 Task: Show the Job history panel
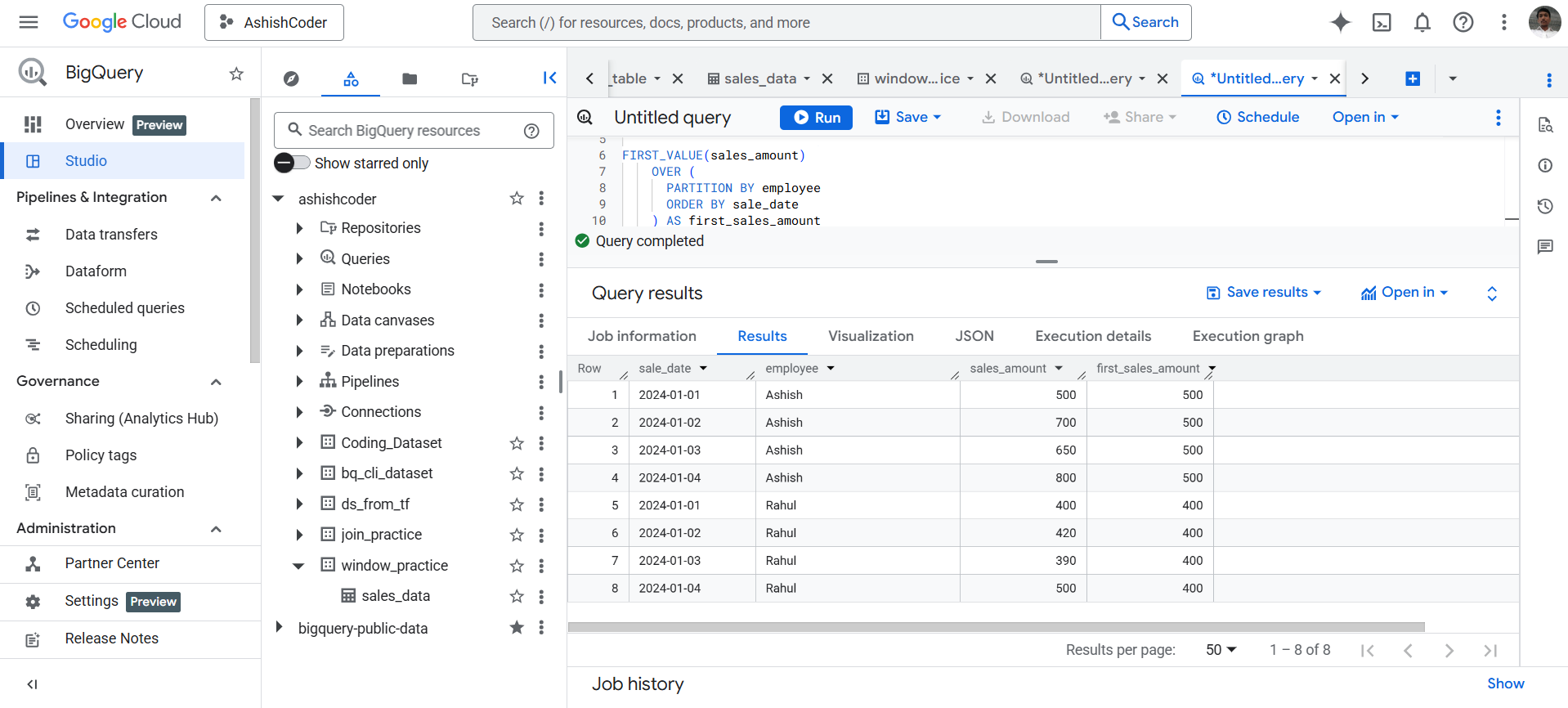[1505, 683]
